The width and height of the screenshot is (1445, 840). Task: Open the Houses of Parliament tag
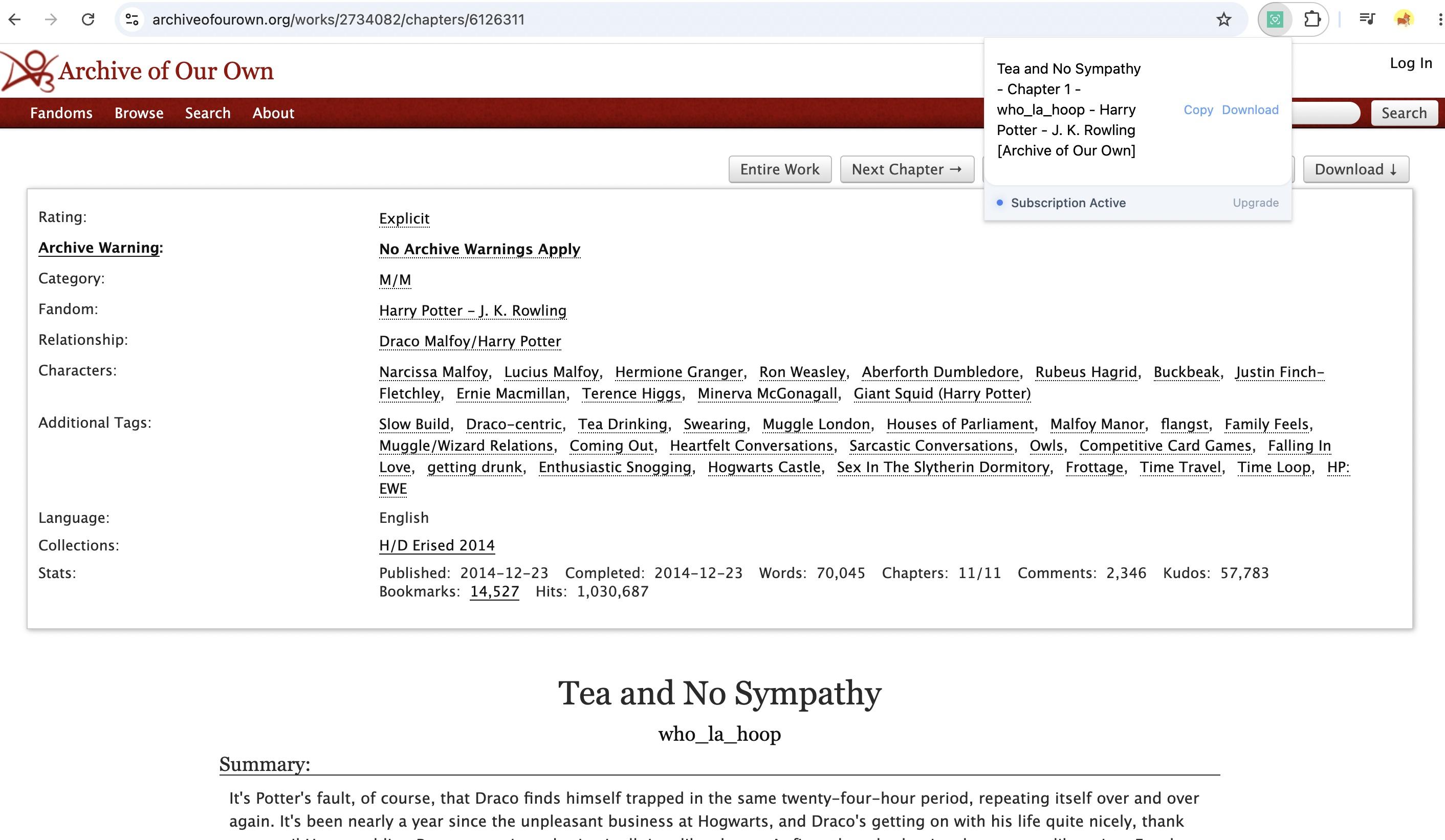(x=960, y=424)
